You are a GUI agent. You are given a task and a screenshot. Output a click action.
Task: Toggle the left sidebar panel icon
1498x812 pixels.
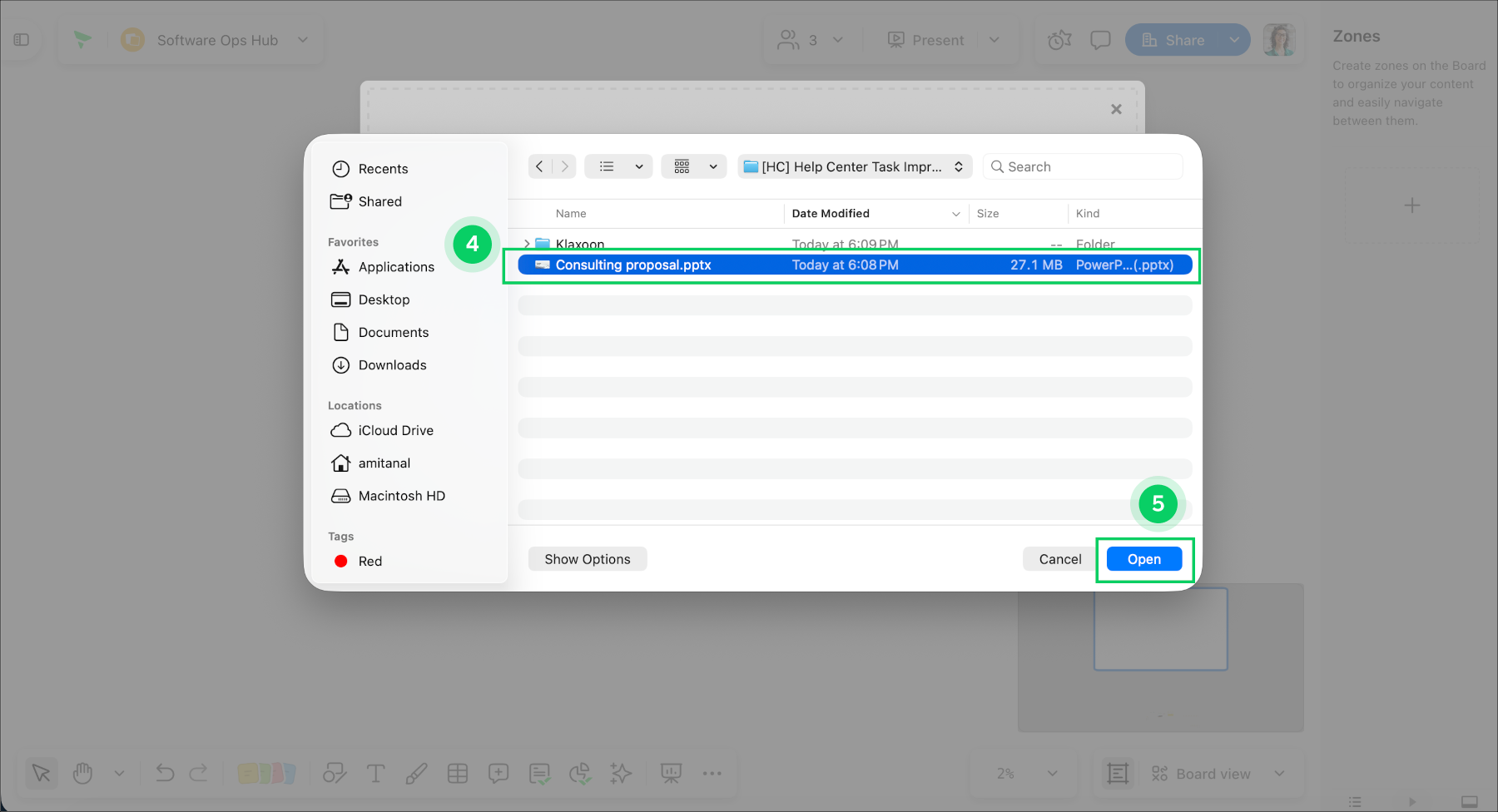(22, 40)
